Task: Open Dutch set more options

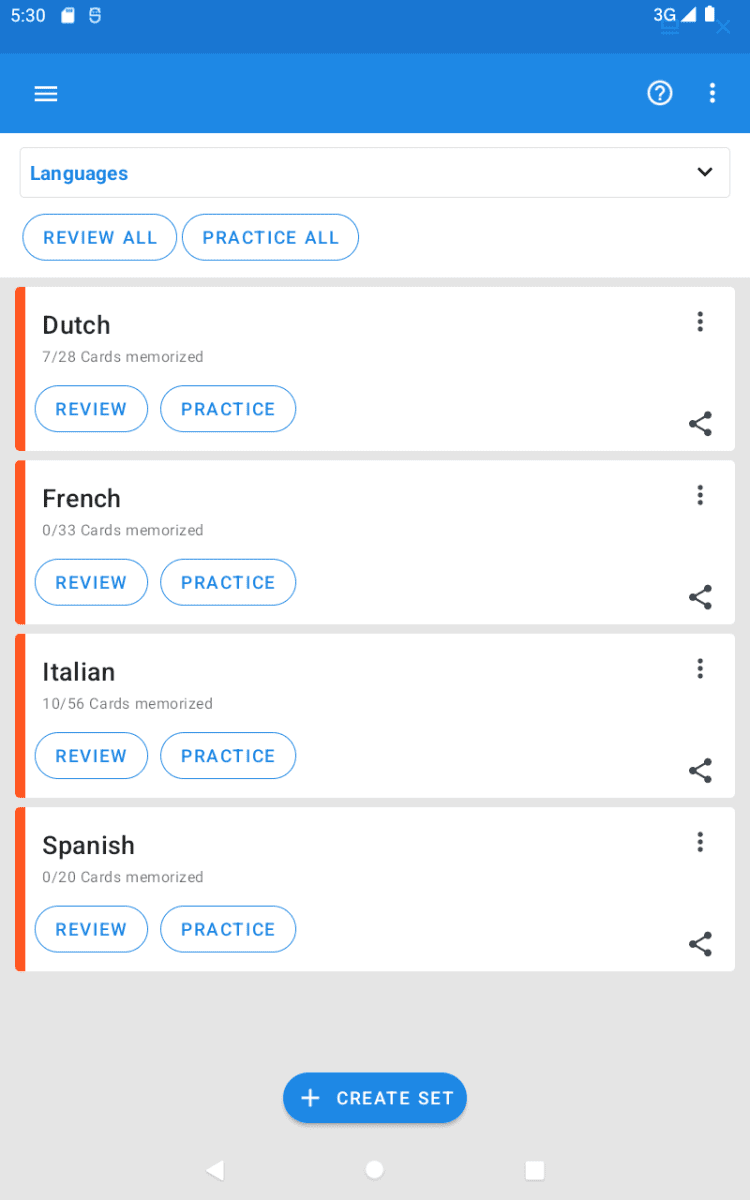Action: tap(700, 322)
